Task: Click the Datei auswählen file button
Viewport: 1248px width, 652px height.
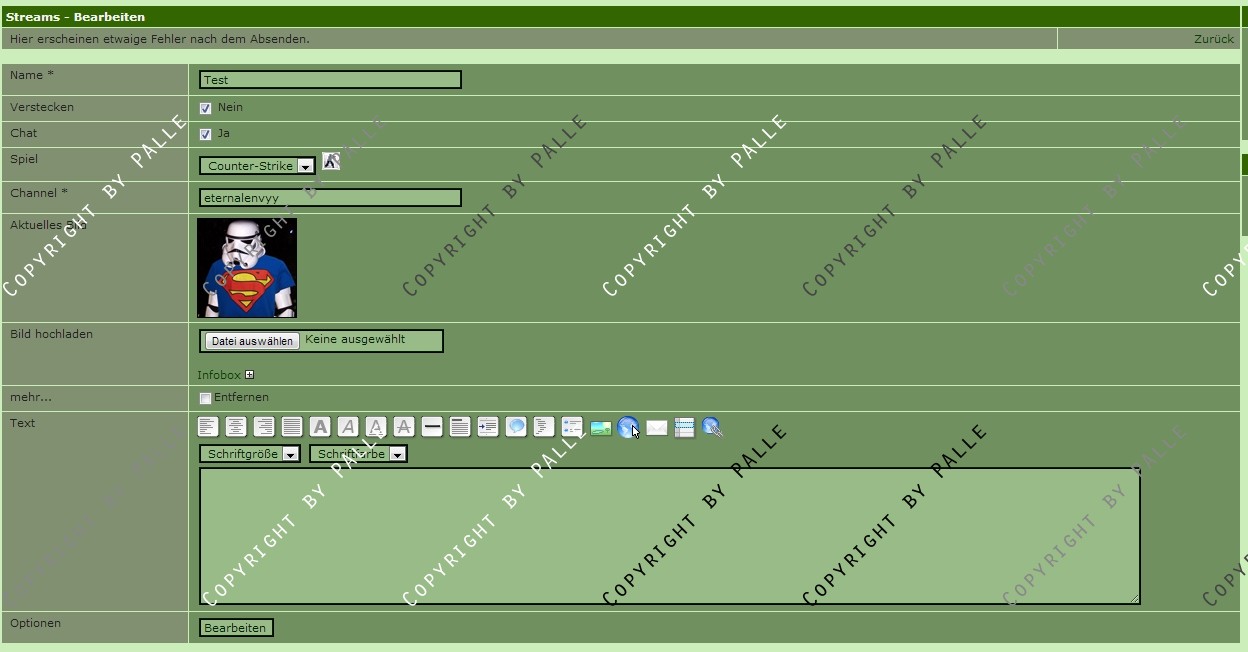Action: tap(252, 341)
